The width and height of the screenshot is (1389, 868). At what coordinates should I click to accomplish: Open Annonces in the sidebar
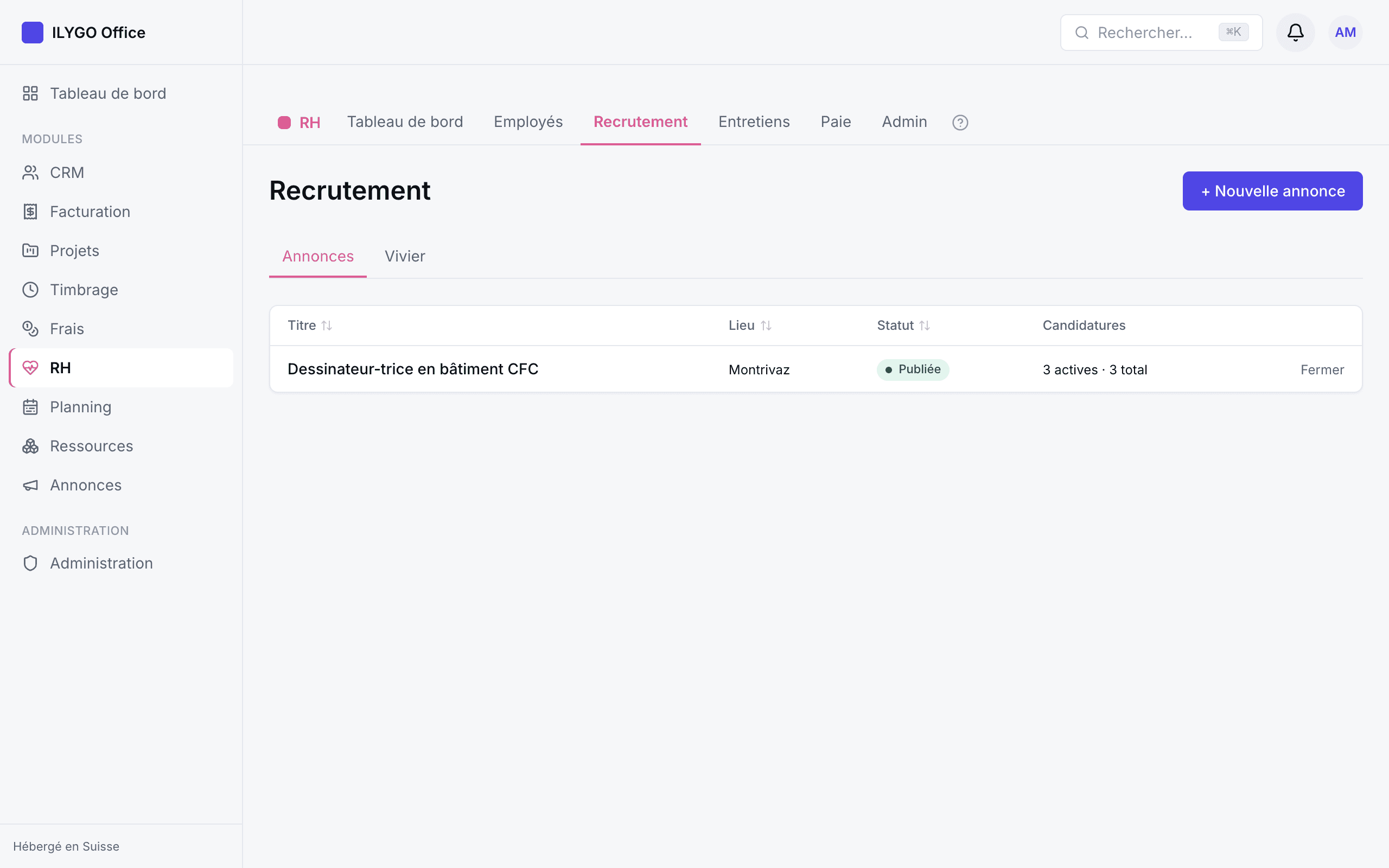click(x=121, y=485)
